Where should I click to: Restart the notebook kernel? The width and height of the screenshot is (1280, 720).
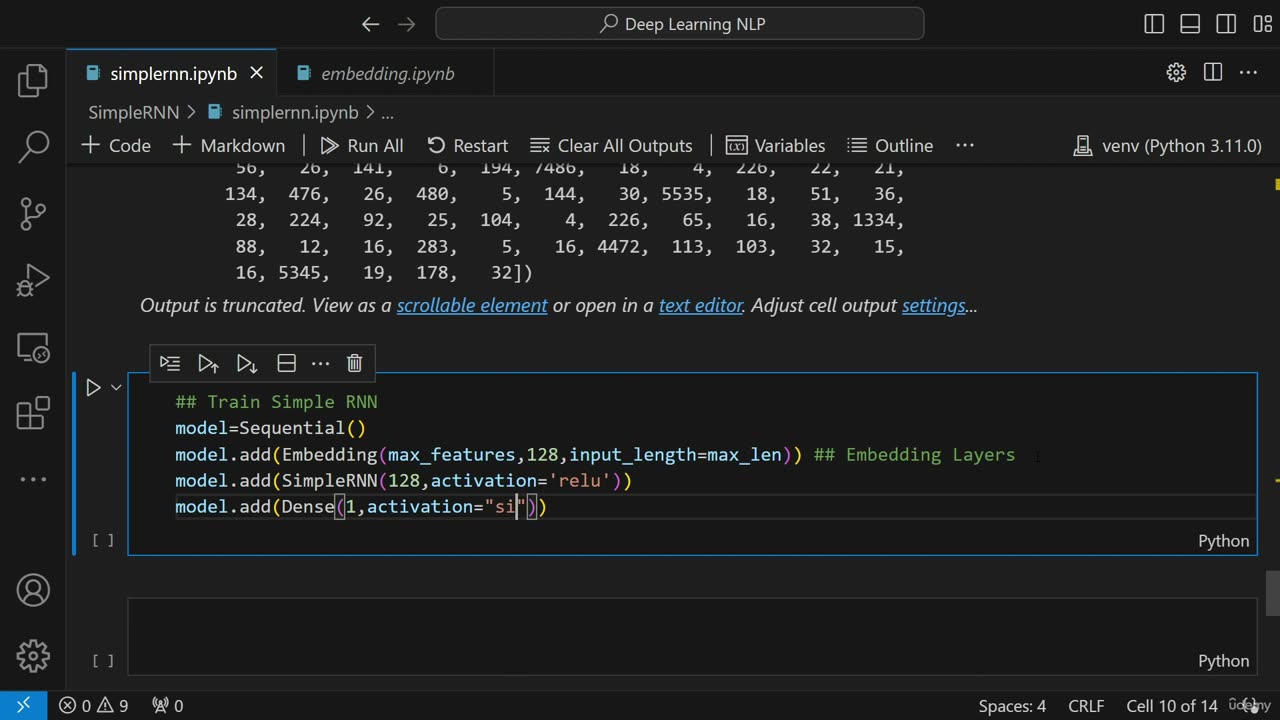click(x=468, y=145)
